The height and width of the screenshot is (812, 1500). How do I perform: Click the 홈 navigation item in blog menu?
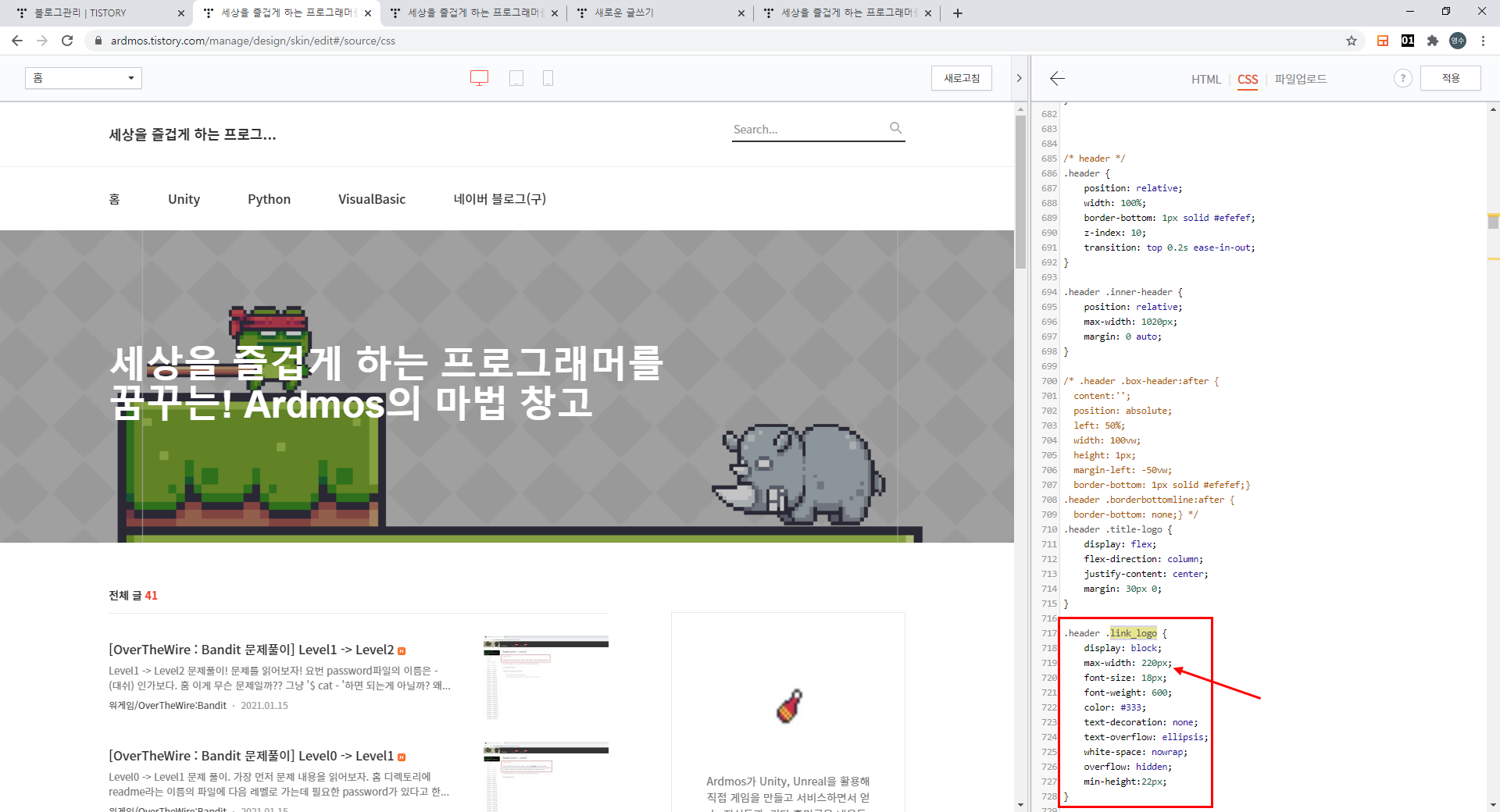click(x=114, y=199)
